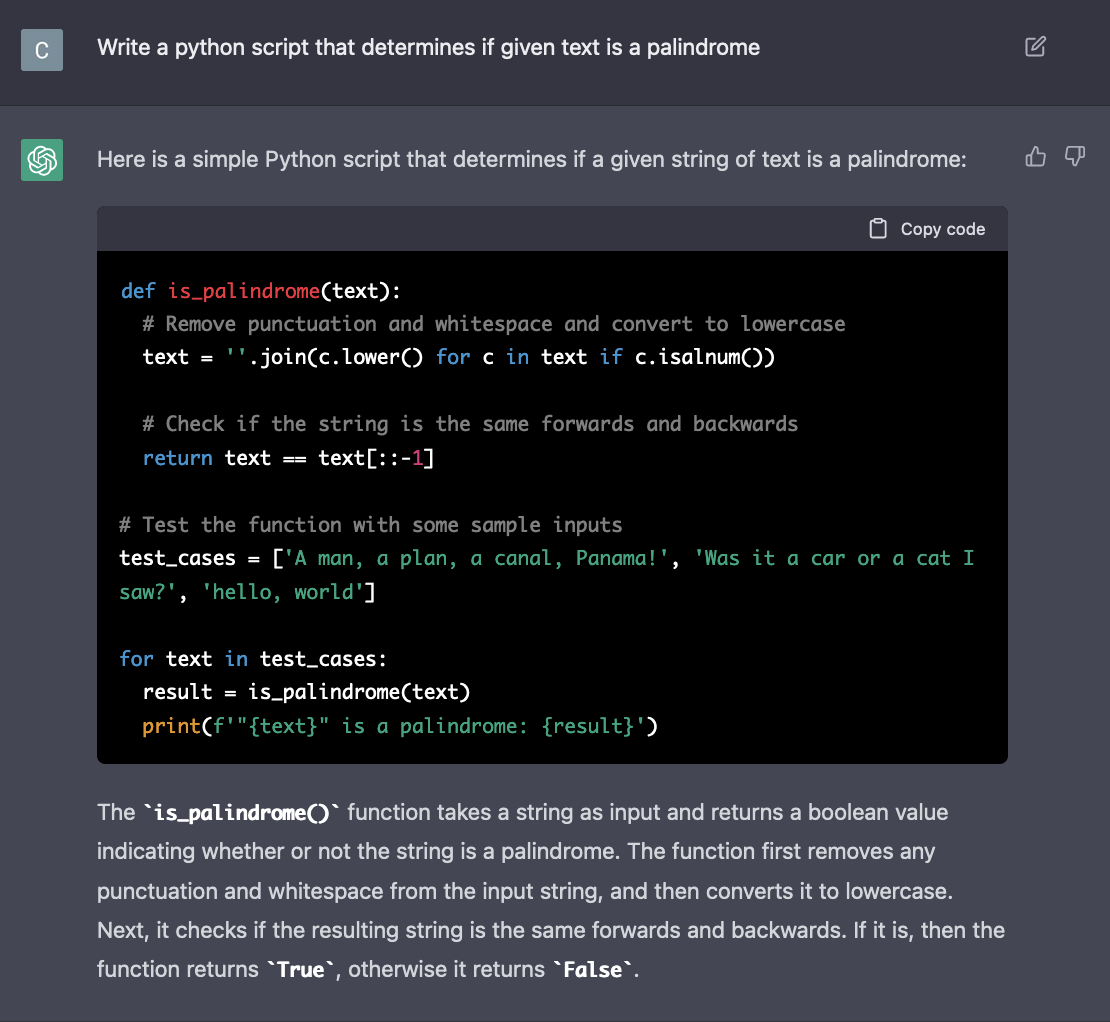1110x1022 pixels.
Task: Click the inline True code term
Action: 300,970
